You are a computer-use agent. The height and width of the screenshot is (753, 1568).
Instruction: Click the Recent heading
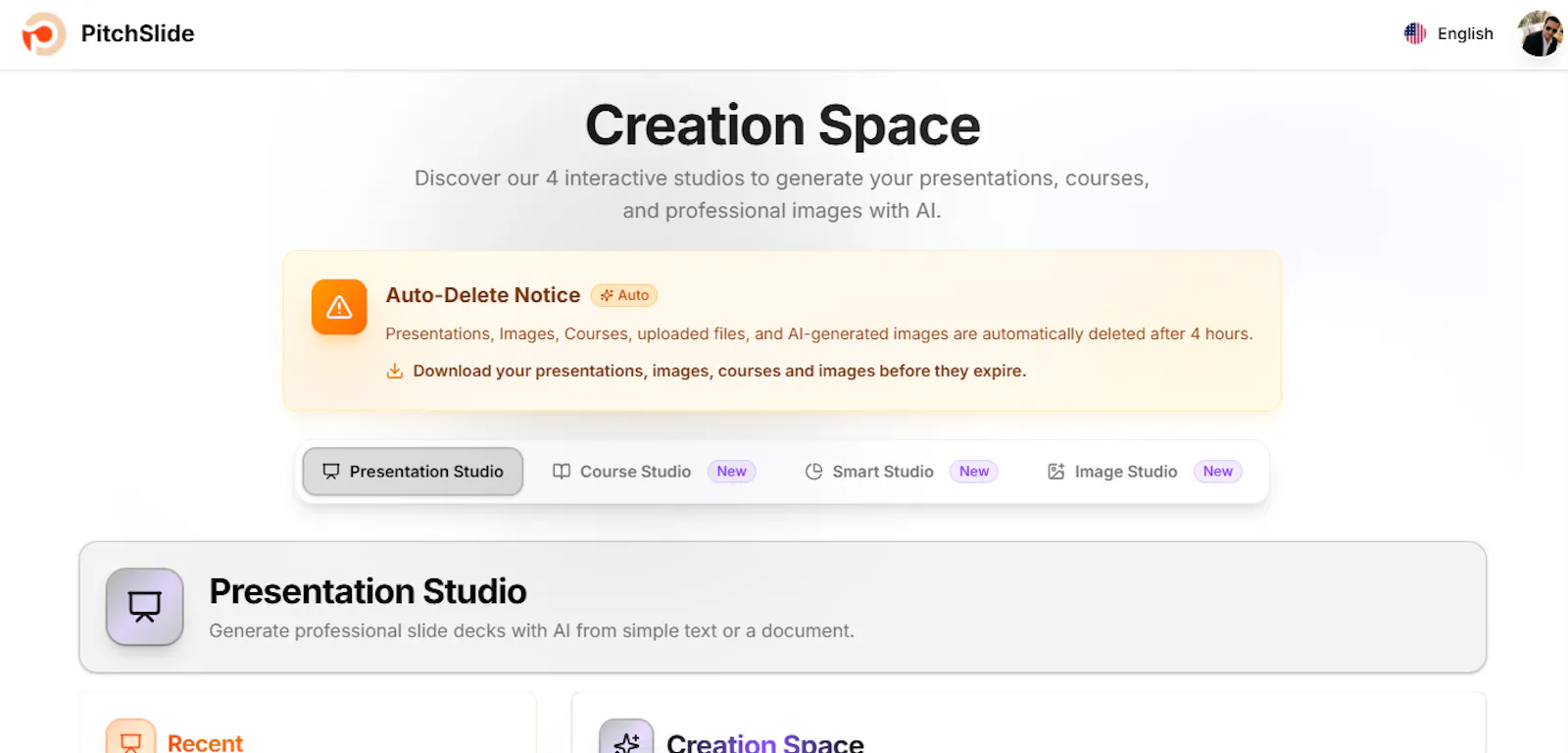(x=205, y=743)
